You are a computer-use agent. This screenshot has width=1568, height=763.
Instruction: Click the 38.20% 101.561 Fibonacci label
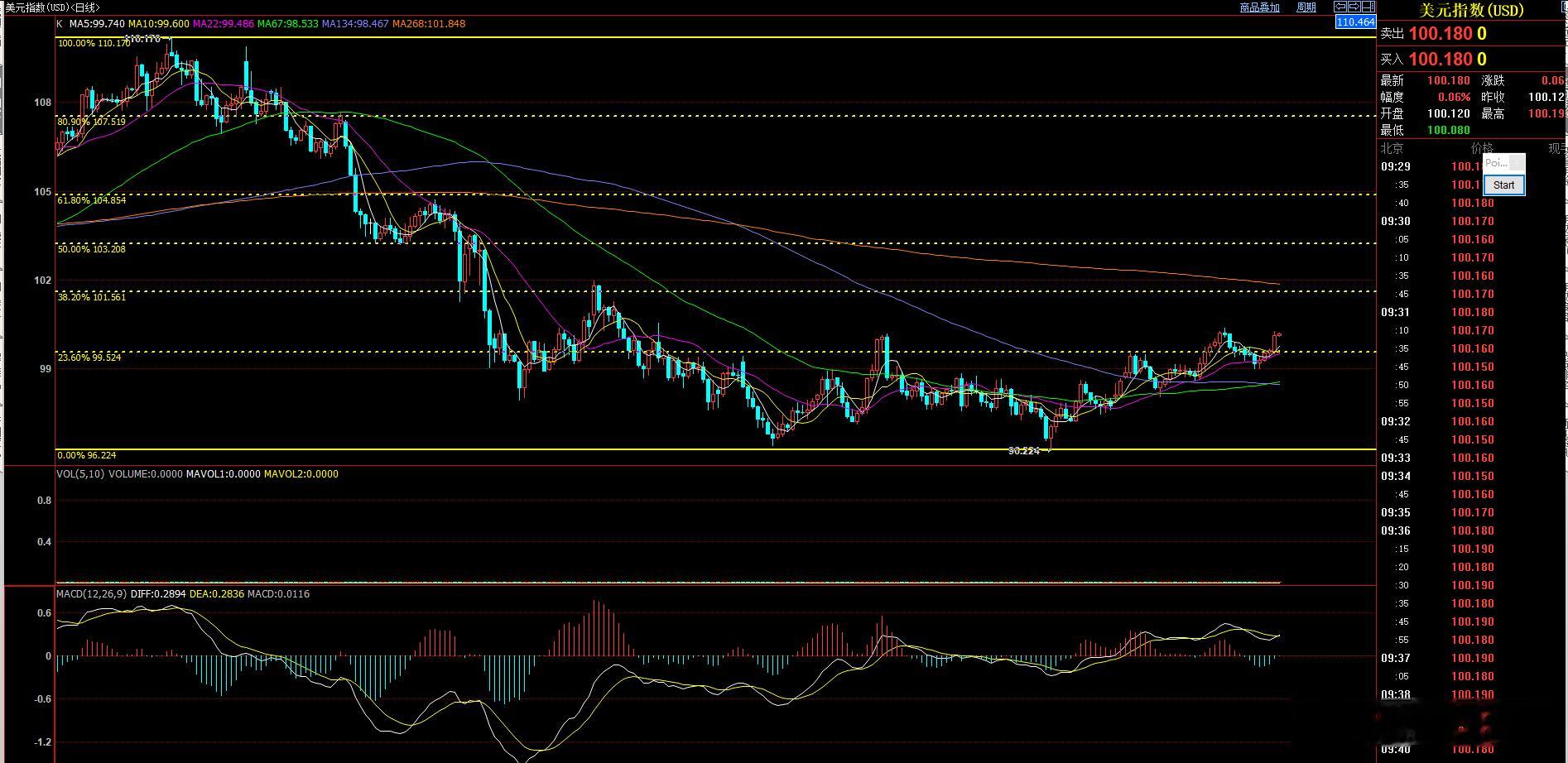click(x=92, y=297)
